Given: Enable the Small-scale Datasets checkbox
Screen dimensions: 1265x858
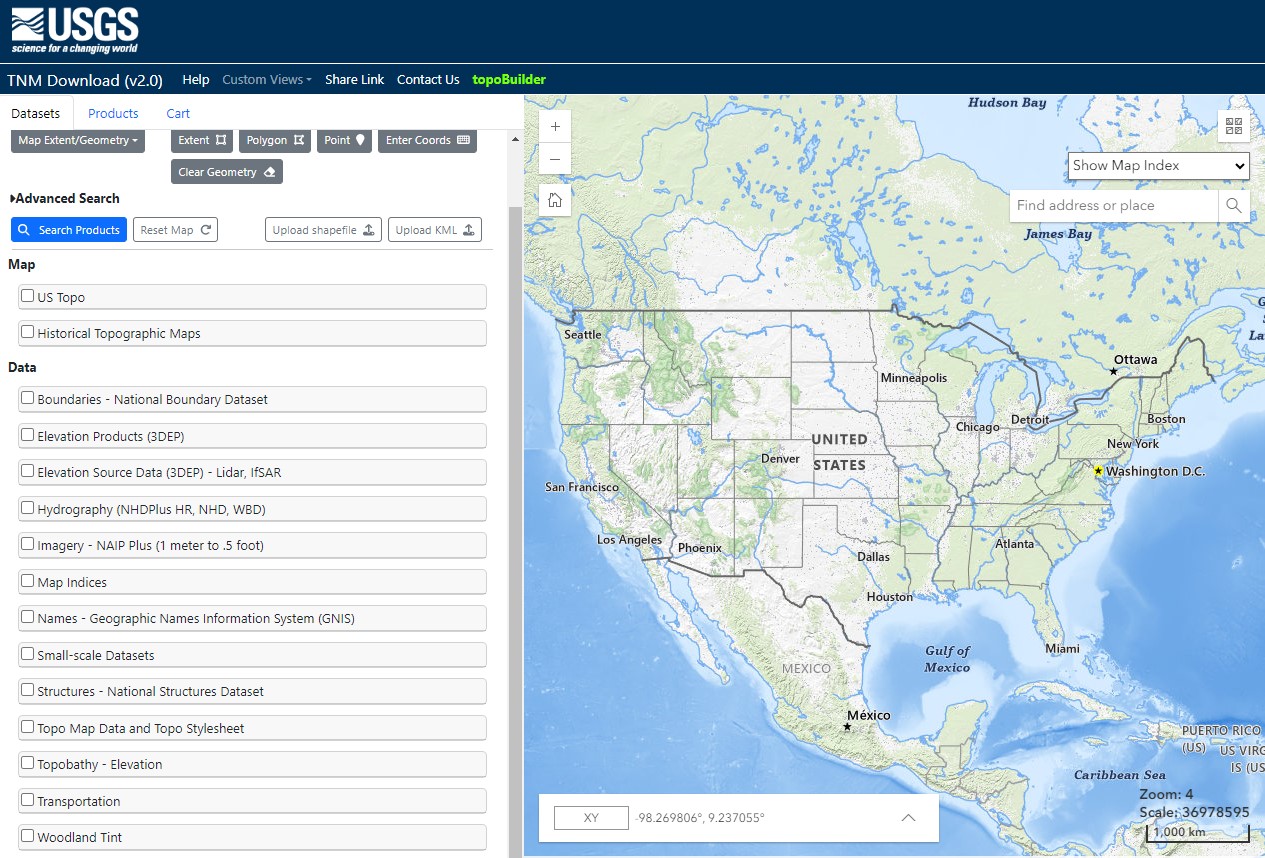Looking at the screenshot, I should point(28,654).
